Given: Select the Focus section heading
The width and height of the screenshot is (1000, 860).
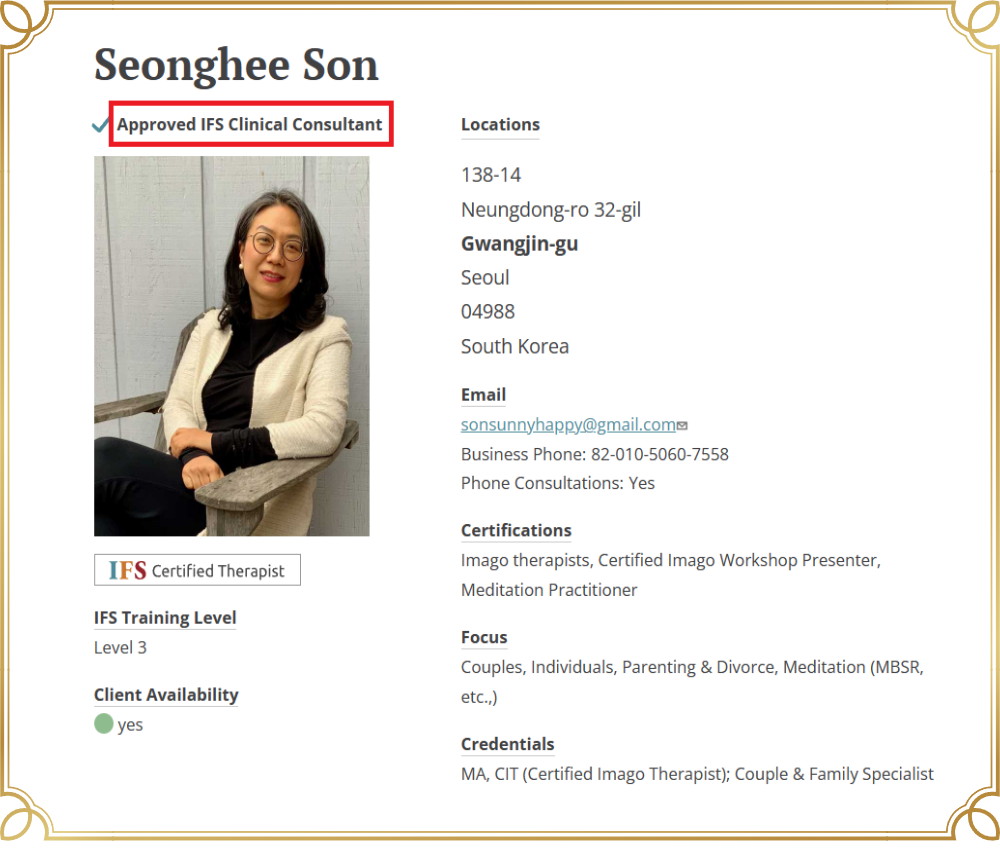Looking at the screenshot, I should click(x=484, y=638).
